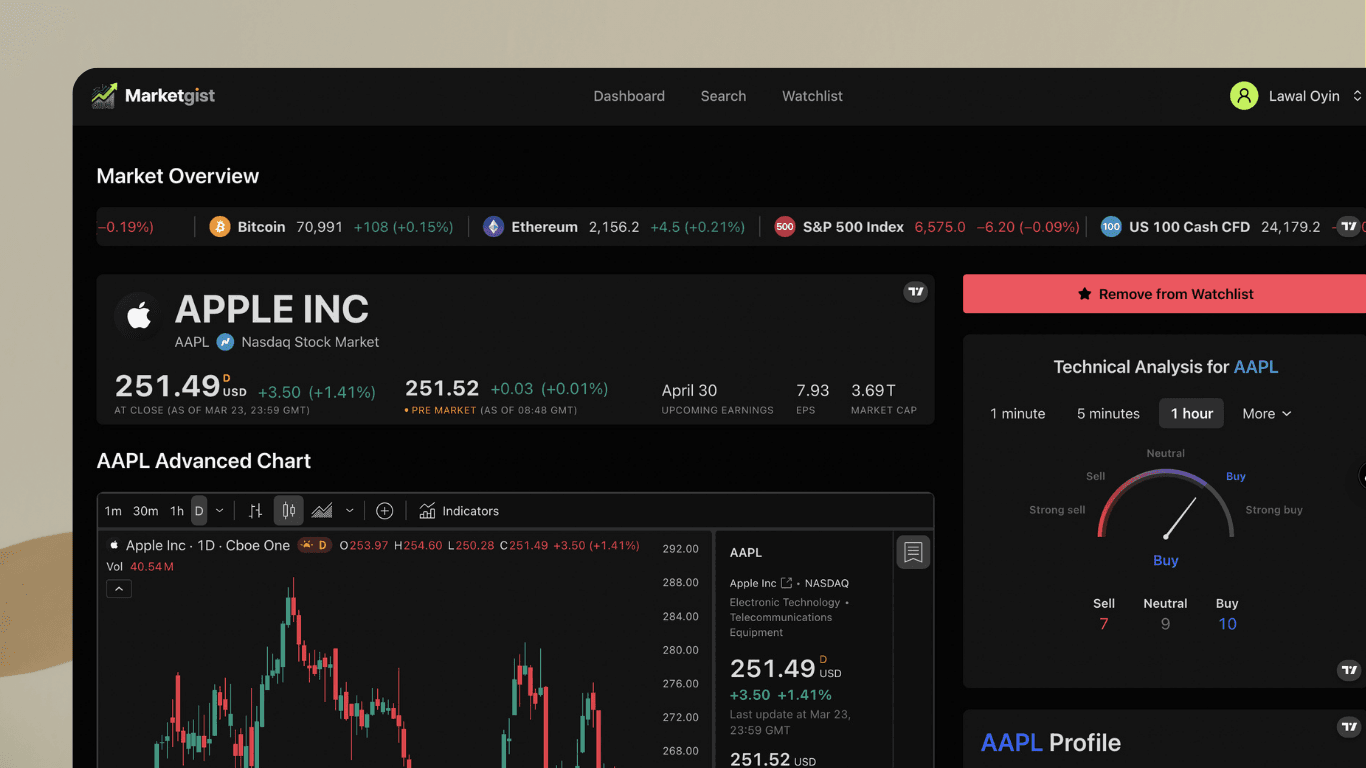Switch analysis interval to 5 minutes
This screenshot has width=1366, height=768.
tap(1107, 413)
